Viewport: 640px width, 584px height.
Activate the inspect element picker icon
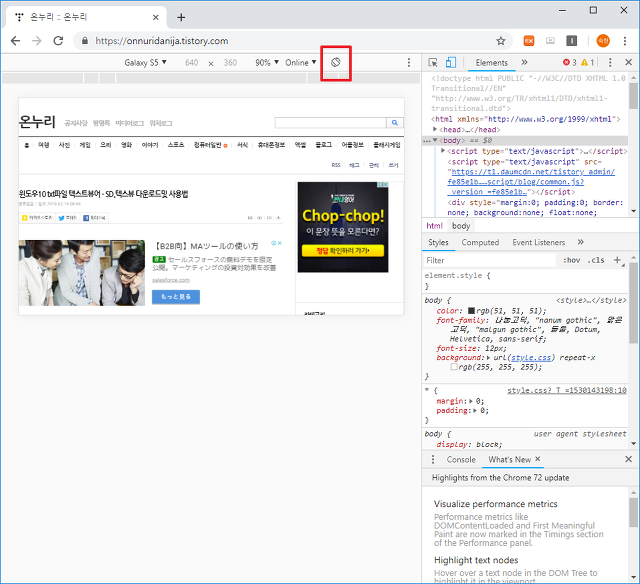click(x=433, y=62)
